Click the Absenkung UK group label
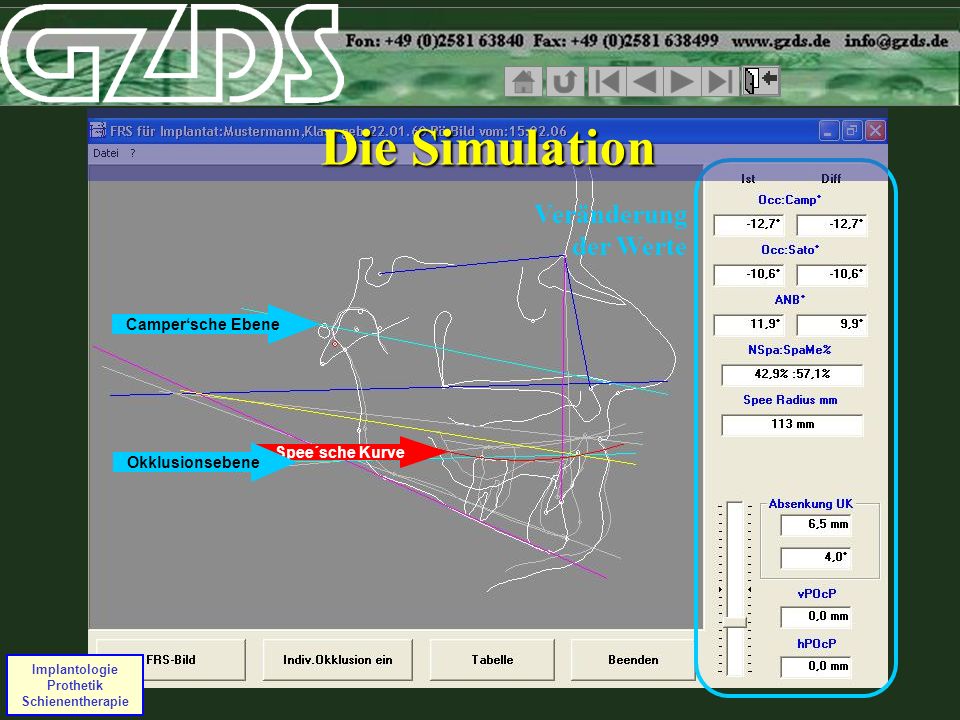 [811, 503]
